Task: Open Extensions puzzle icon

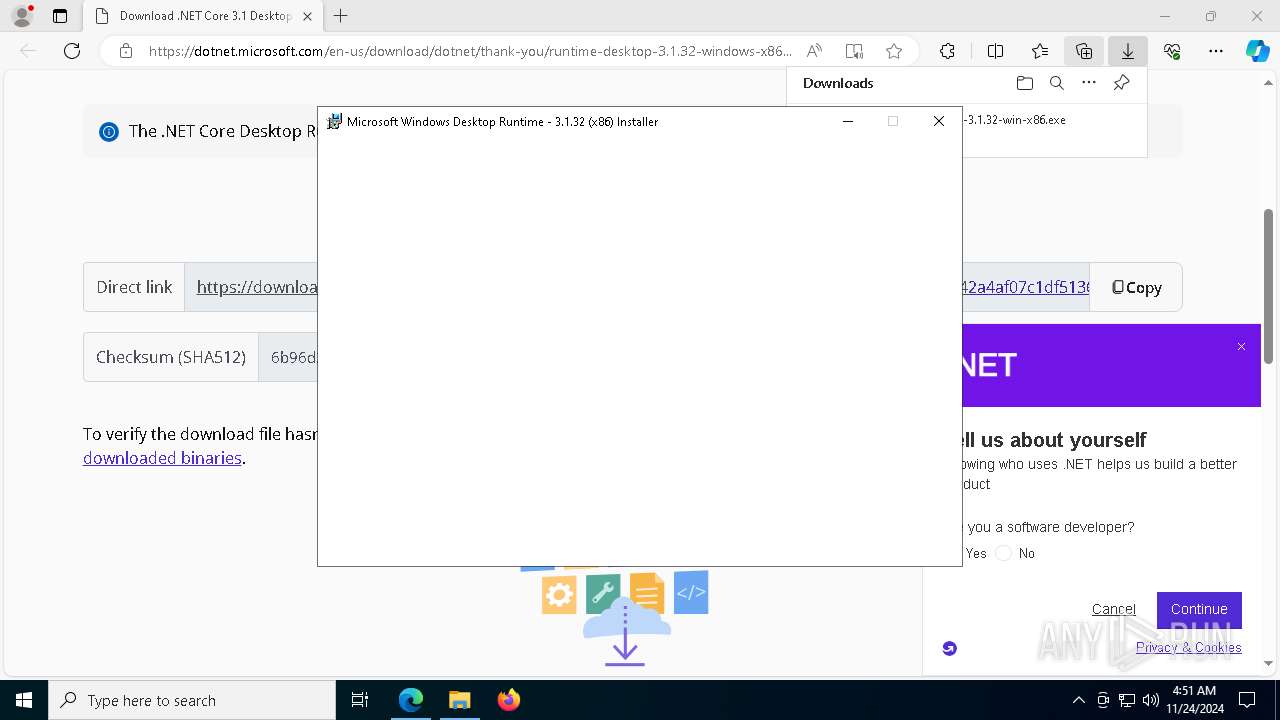Action: tap(947, 51)
